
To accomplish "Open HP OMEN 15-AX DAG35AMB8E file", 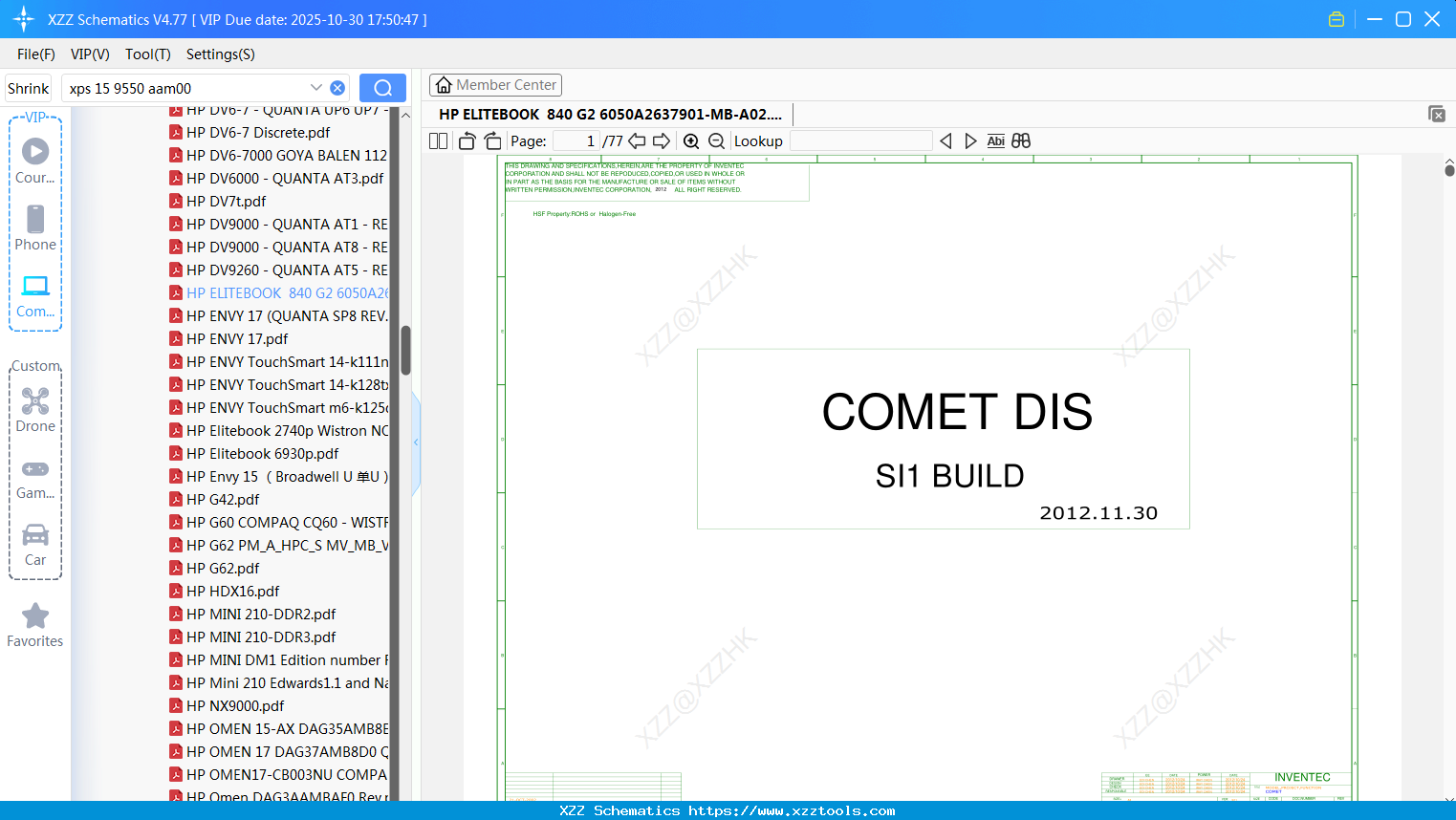I will (278, 729).
